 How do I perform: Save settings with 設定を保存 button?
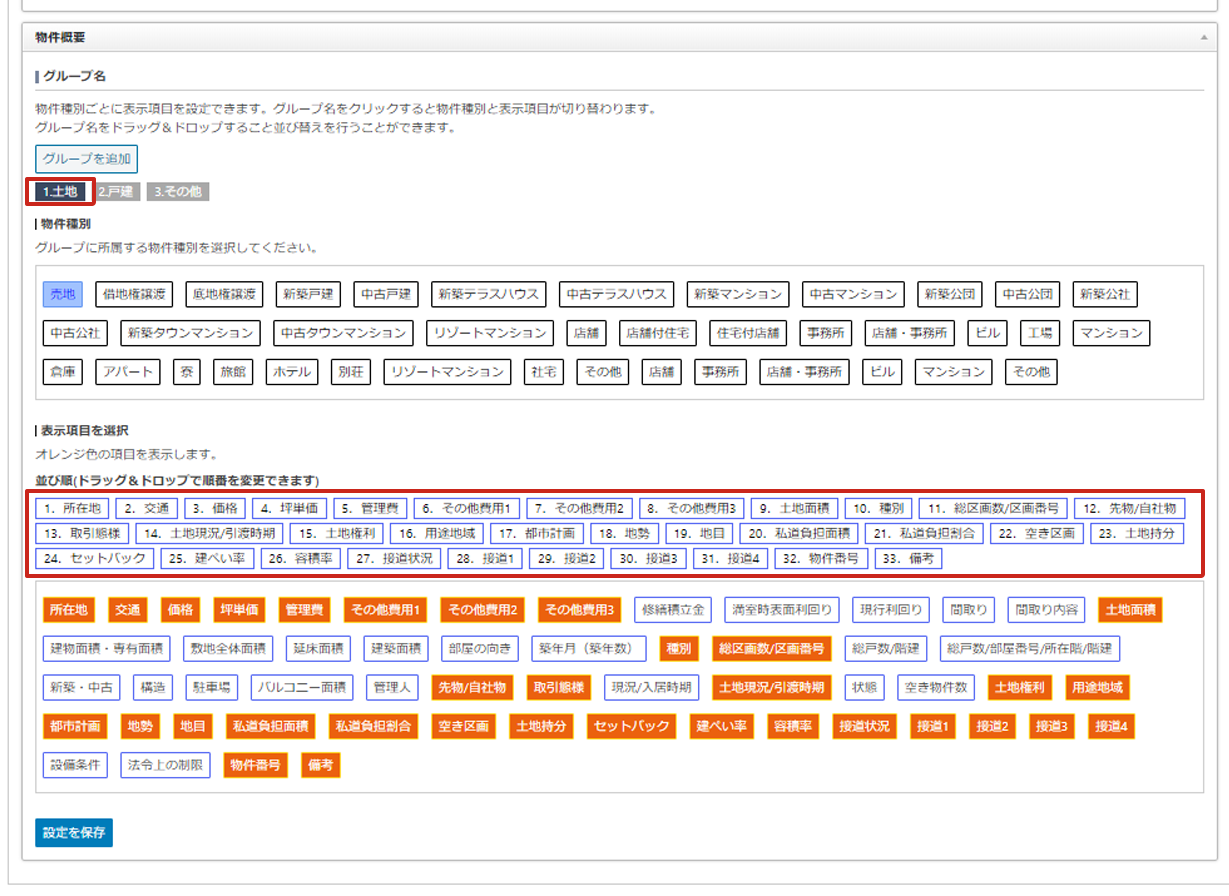tap(74, 832)
